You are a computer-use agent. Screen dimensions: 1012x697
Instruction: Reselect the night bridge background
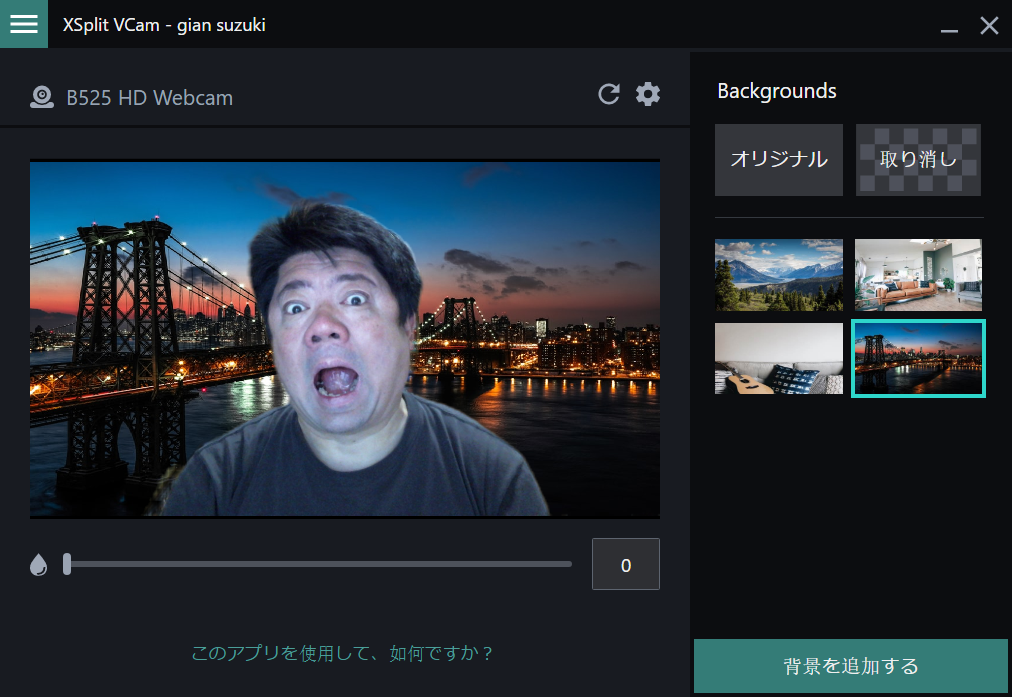(x=918, y=359)
